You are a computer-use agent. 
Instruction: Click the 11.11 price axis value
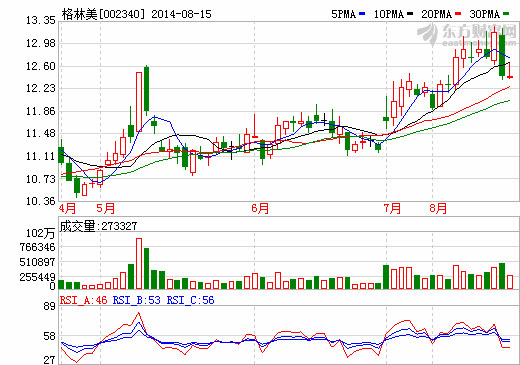coord(41,156)
